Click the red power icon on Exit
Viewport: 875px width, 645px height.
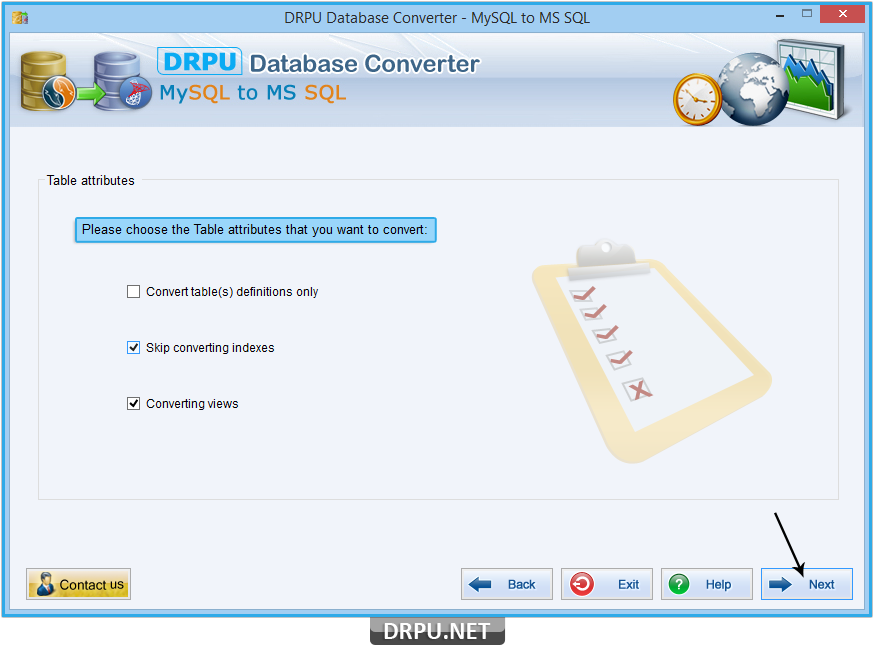[581, 584]
